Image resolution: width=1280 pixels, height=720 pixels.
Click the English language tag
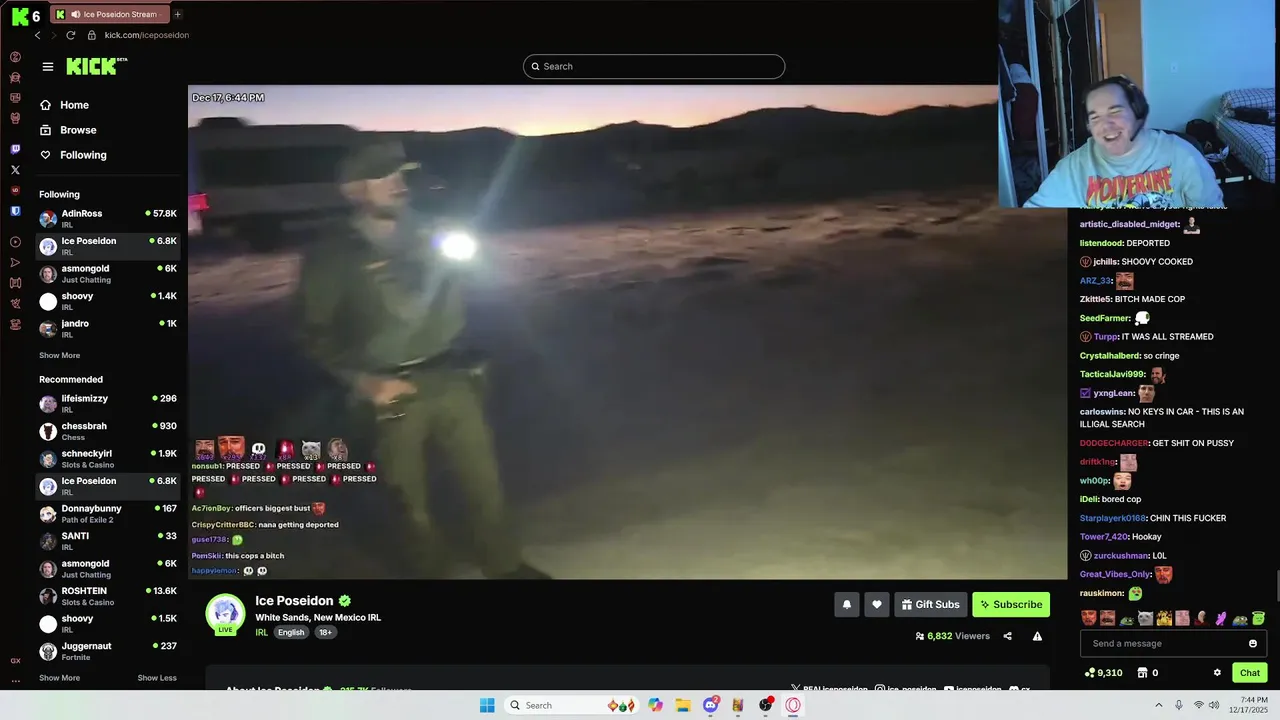tap(291, 632)
